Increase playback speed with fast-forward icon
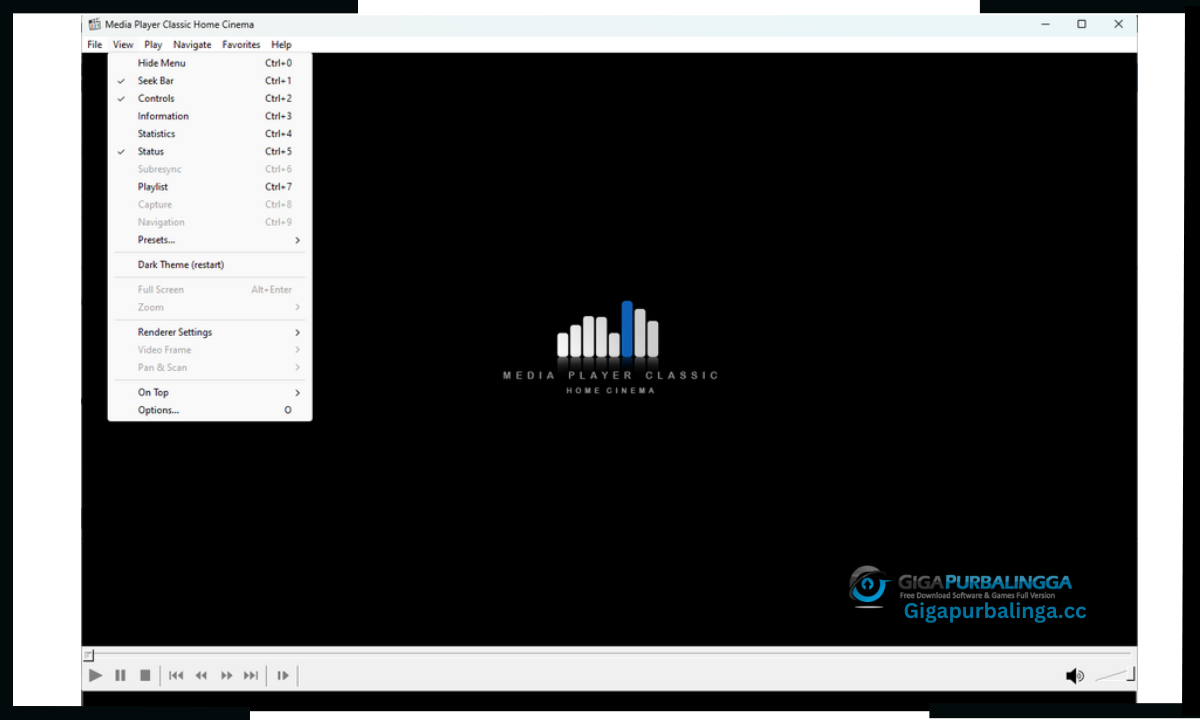The image size is (1200, 720). [226, 676]
